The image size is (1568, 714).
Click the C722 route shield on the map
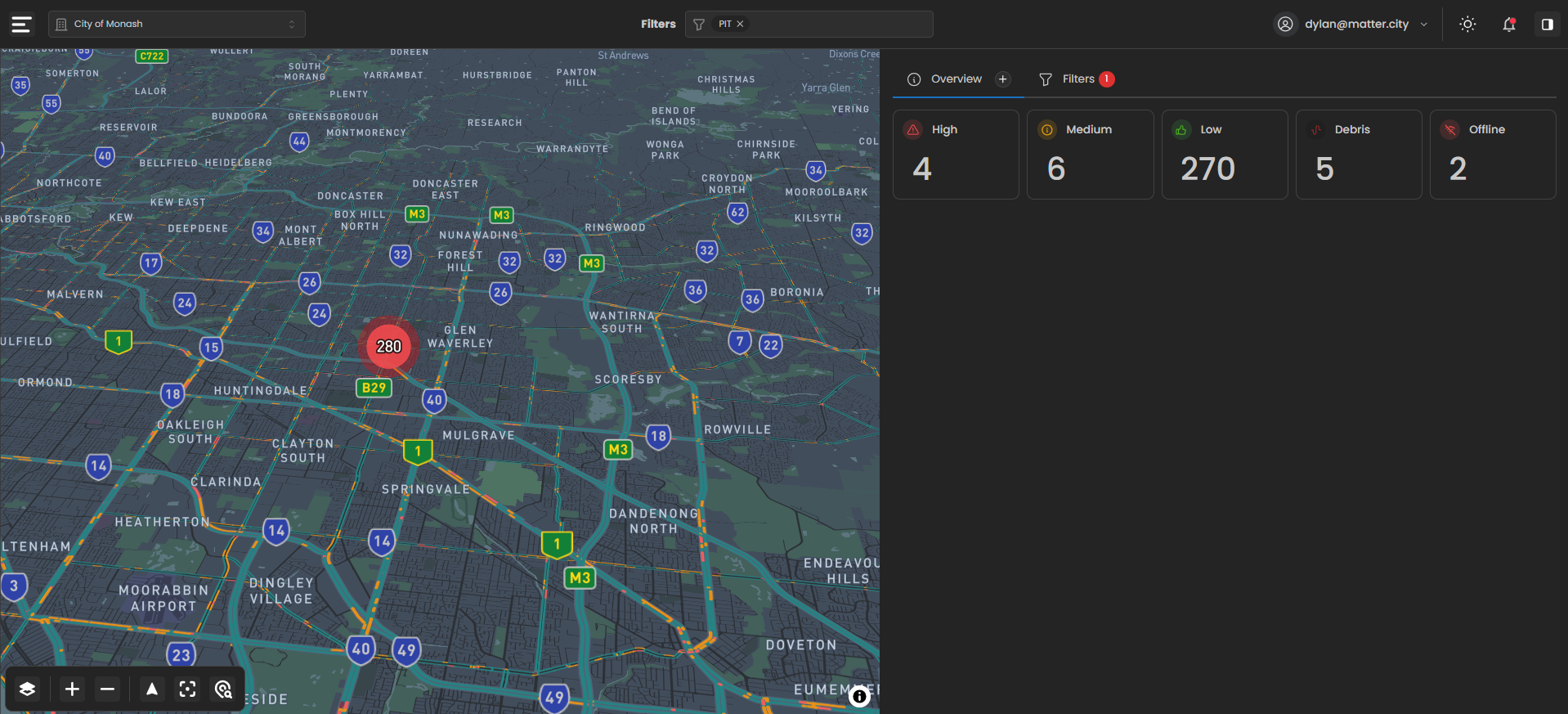pyautogui.click(x=152, y=56)
